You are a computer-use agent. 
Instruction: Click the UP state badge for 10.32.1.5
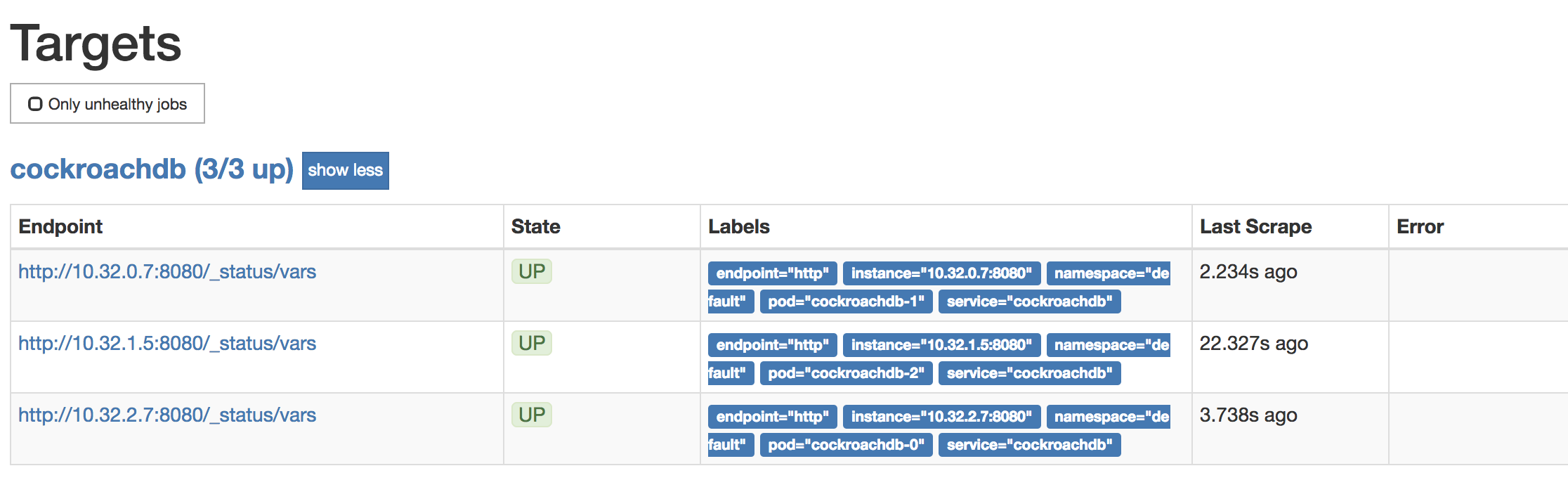(x=532, y=343)
